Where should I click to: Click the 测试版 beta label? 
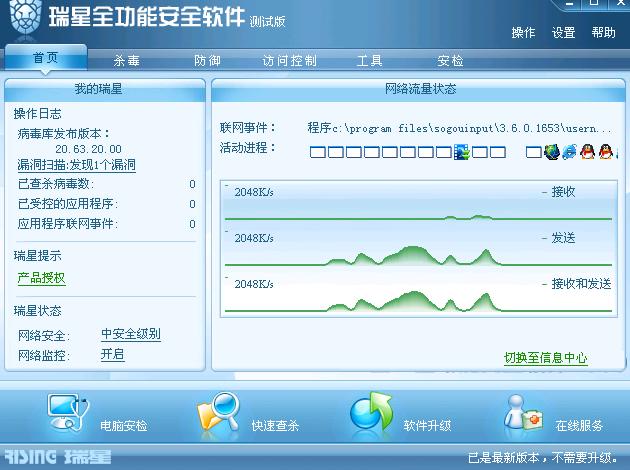click(268, 21)
